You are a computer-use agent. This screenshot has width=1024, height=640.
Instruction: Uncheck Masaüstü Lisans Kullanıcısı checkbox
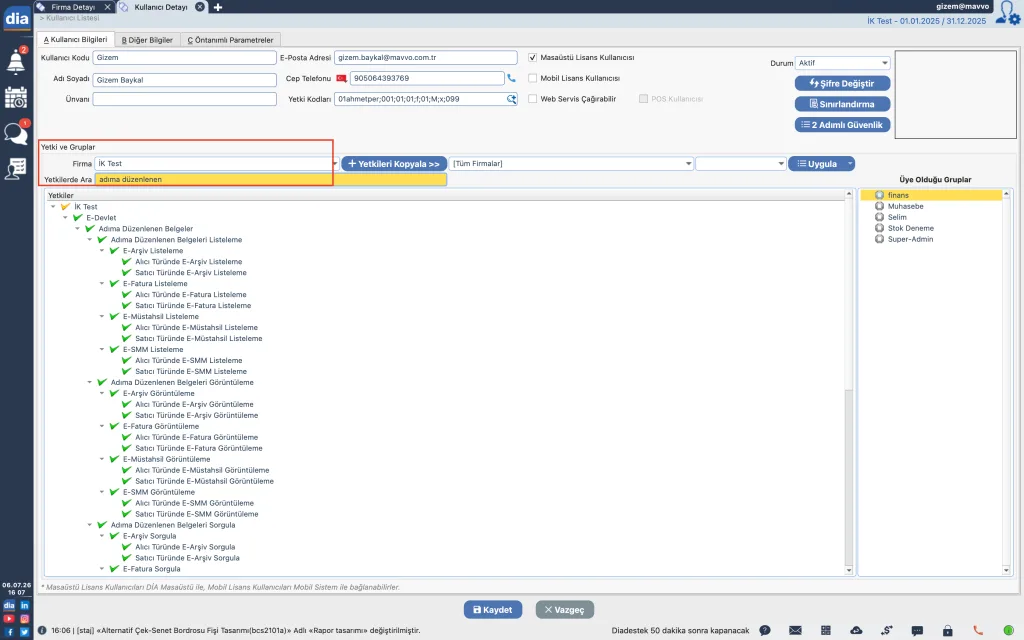(x=532, y=57)
